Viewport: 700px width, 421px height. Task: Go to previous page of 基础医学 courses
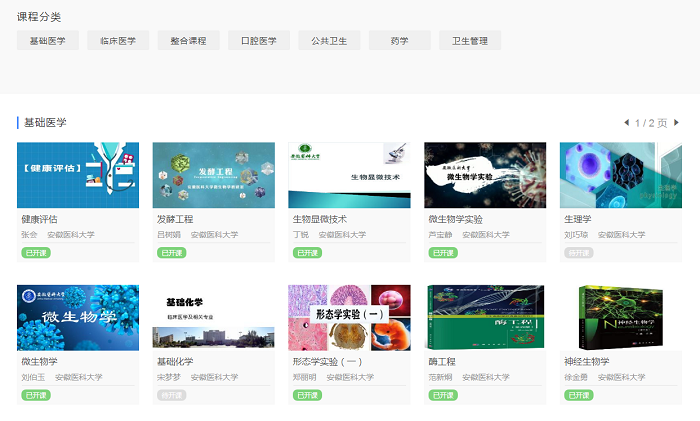coord(626,123)
